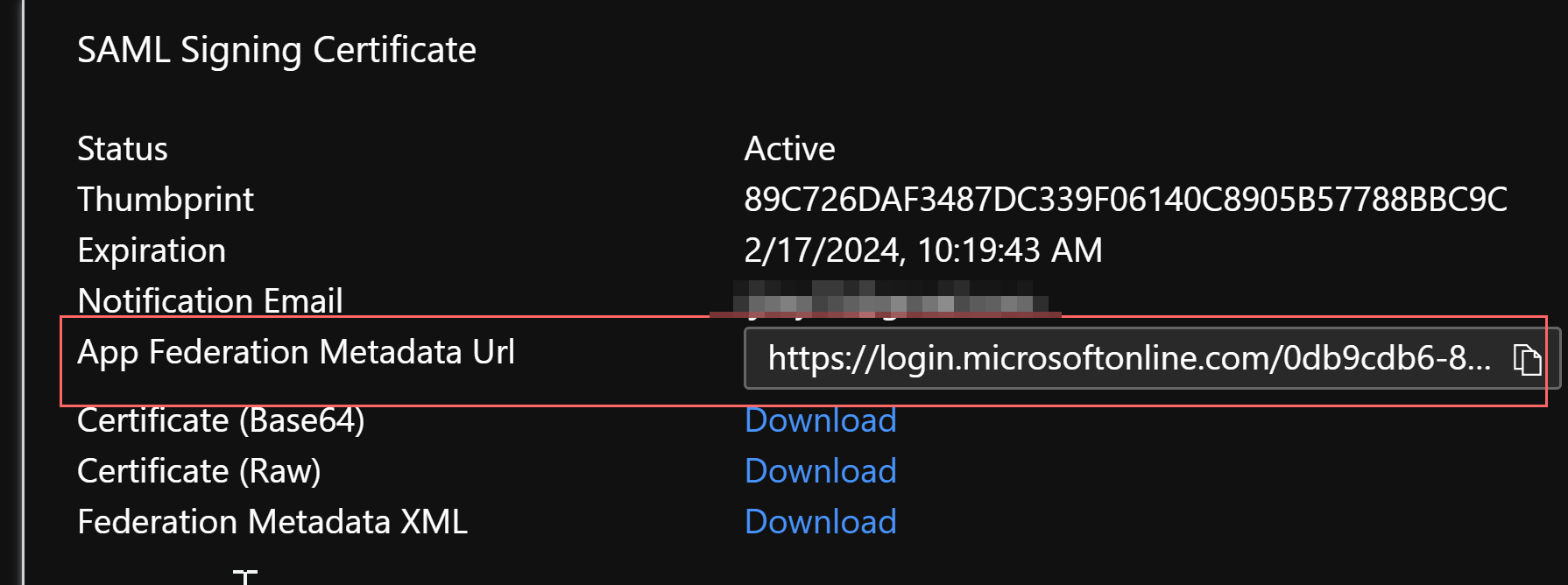1568x585 pixels.
Task: Download the Certificate (Raw) file
Action: coord(820,471)
